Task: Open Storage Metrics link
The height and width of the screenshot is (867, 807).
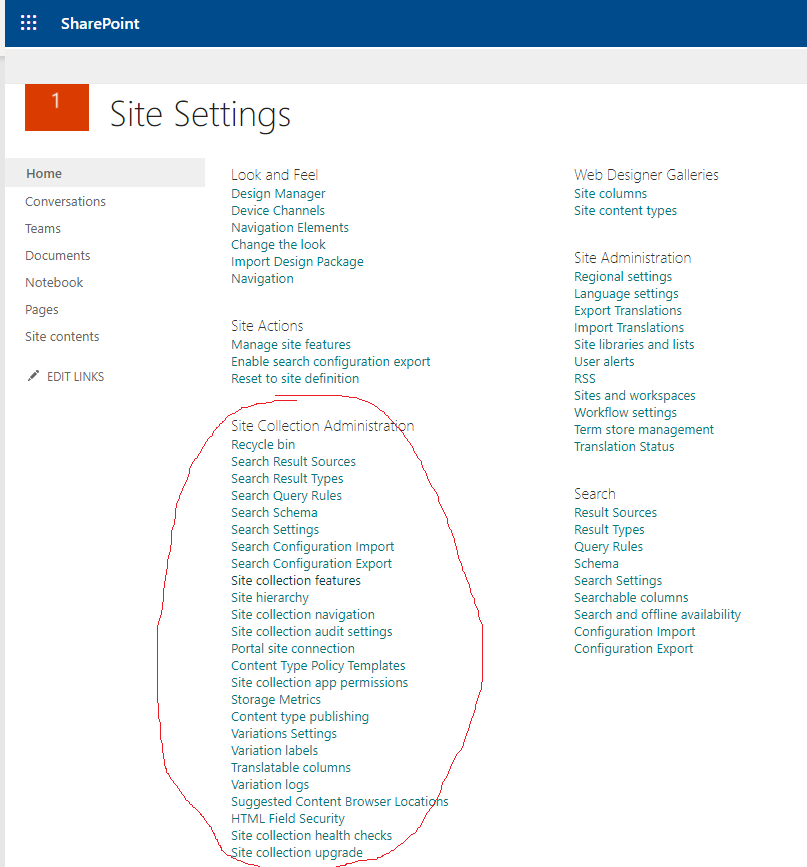Action: (x=276, y=700)
